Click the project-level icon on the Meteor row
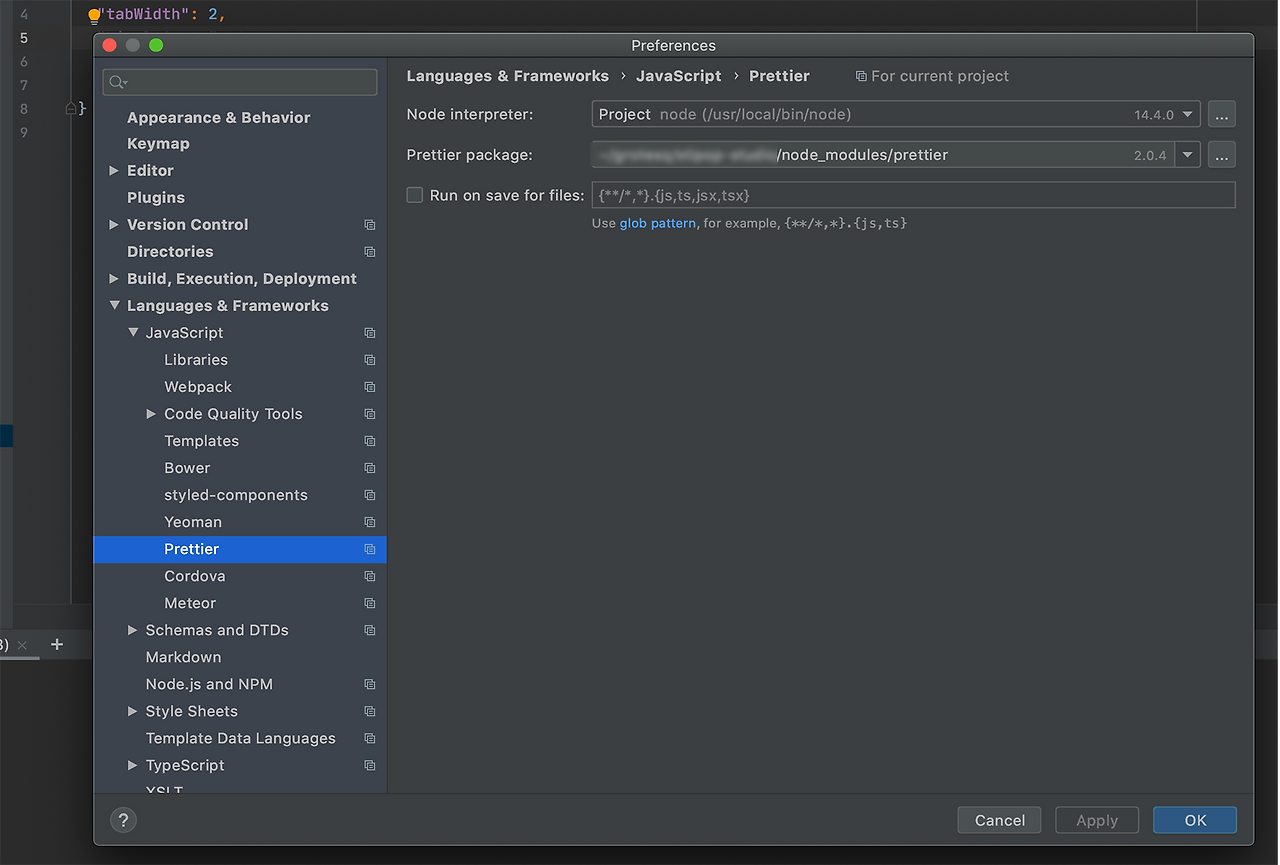Viewport: 1280px width, 865px height. point(370,603)
